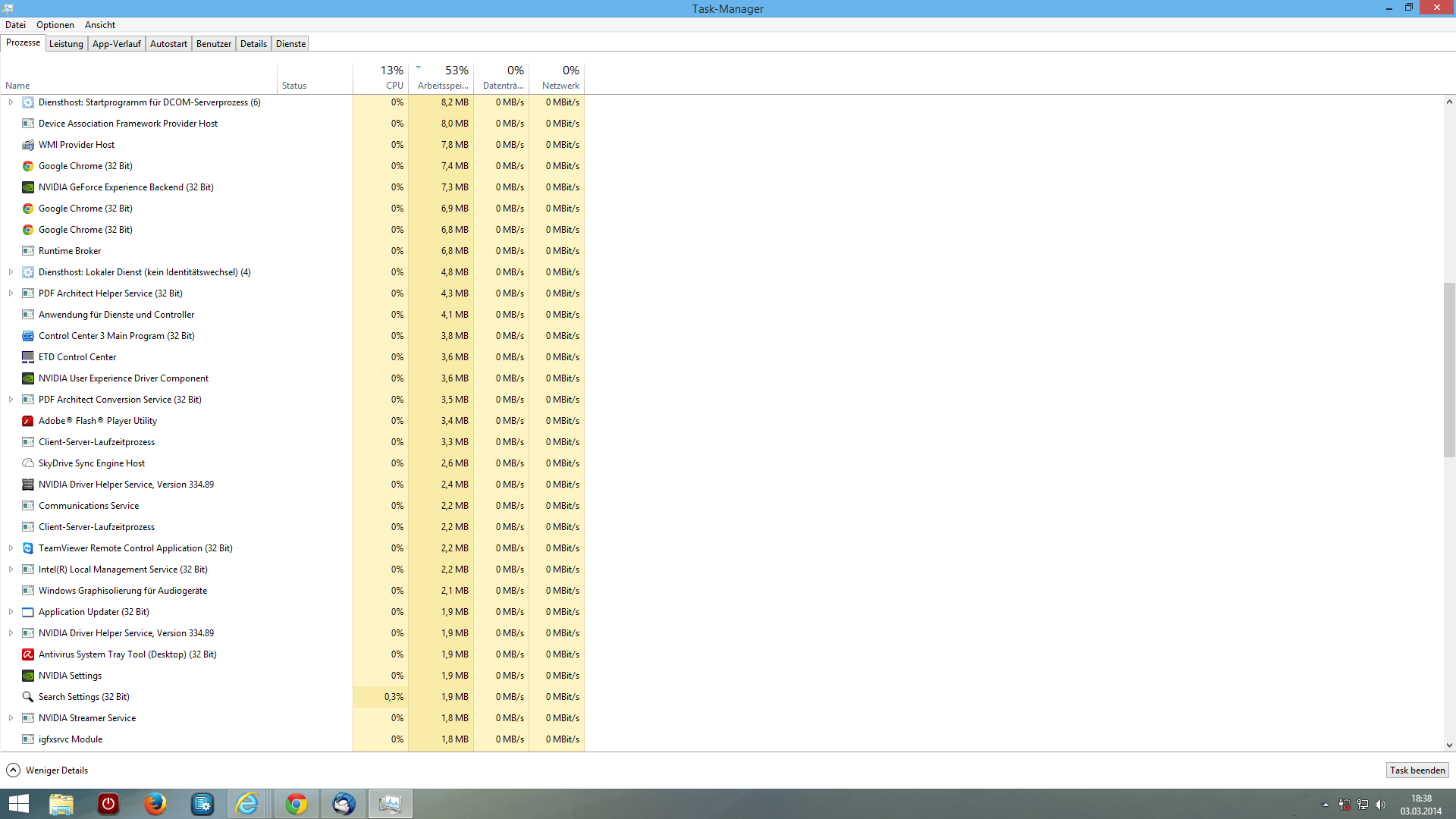The image size is (1456, 819).
Task: Expand Intel(R) Local Management Service entry
Action: [11, 570]
